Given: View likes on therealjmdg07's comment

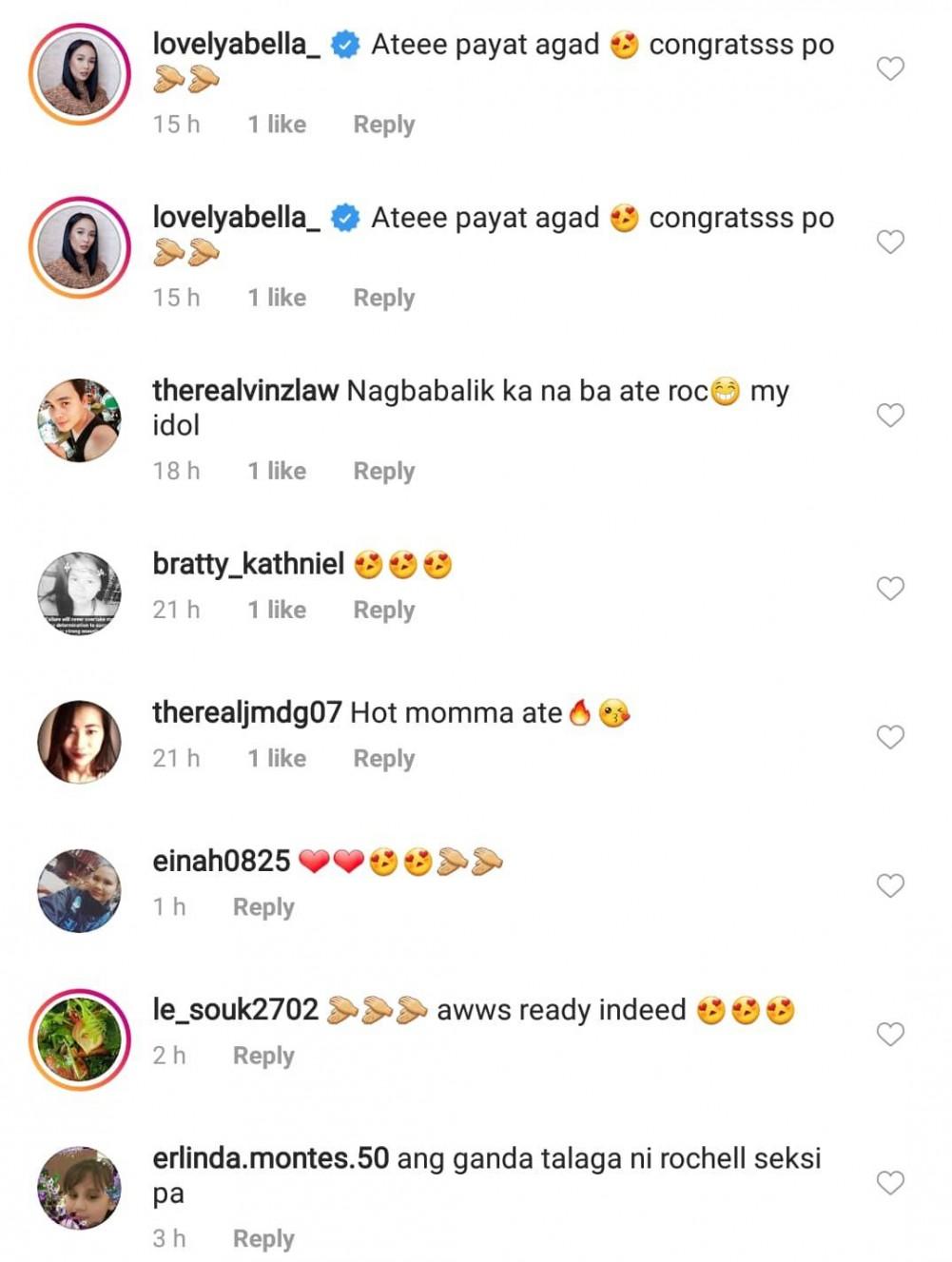Looking at the screenshot, I should [x=277, y=759].
